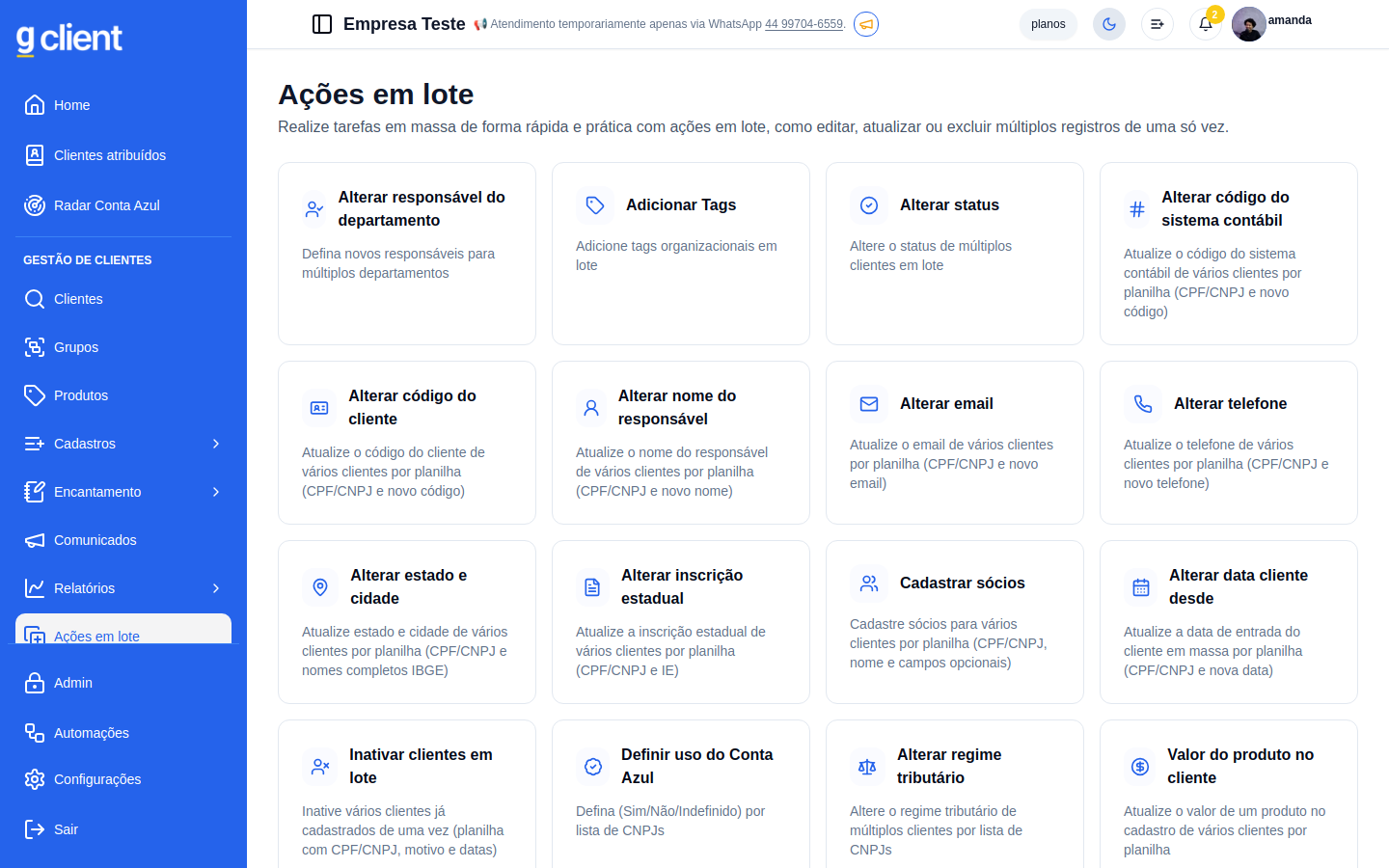Image resolution: width=1389 pixels, height=868 pixels.
Task: Click the megaphone announcement icon in header
Action: pyautogui.click(x=866, y=24)
